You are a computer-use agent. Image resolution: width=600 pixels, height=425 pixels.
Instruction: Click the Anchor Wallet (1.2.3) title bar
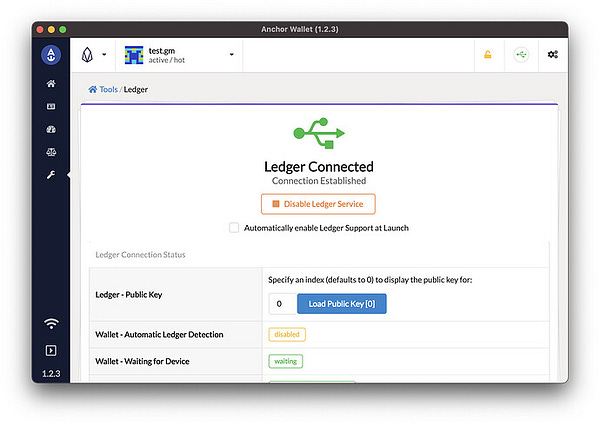tap(300, 29)
